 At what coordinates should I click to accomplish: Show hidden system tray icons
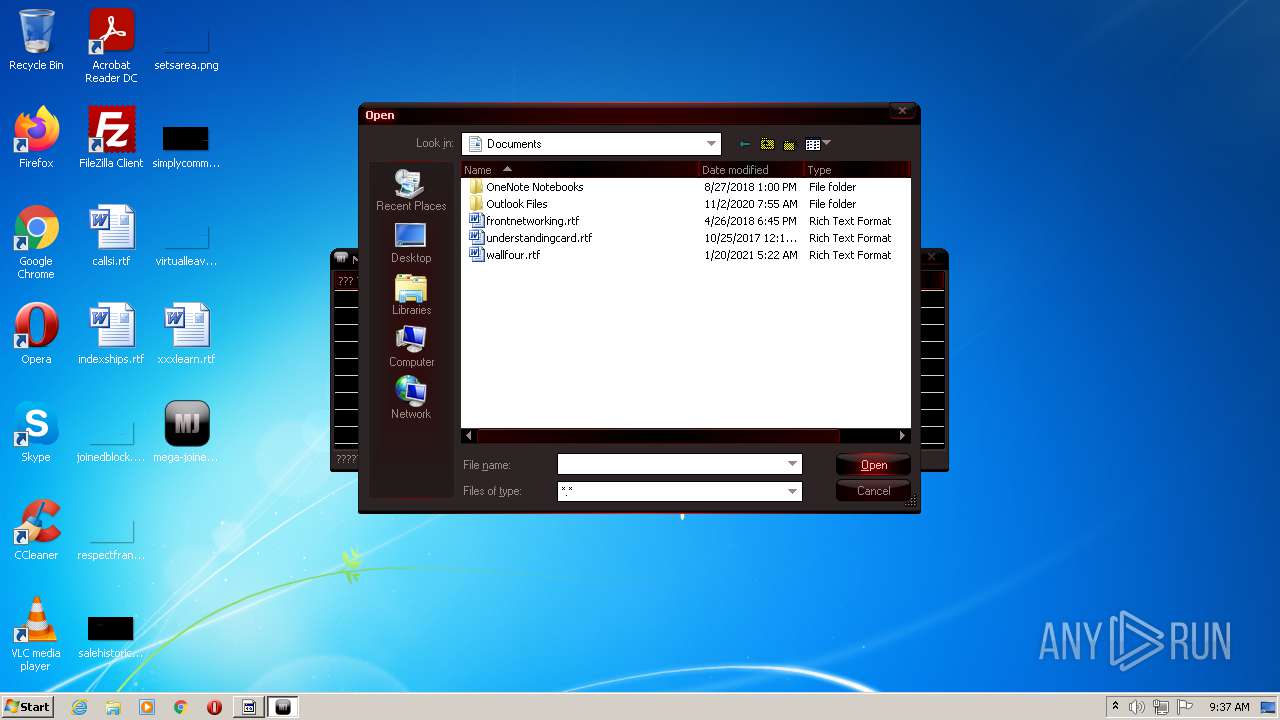tap(1115, 707)
